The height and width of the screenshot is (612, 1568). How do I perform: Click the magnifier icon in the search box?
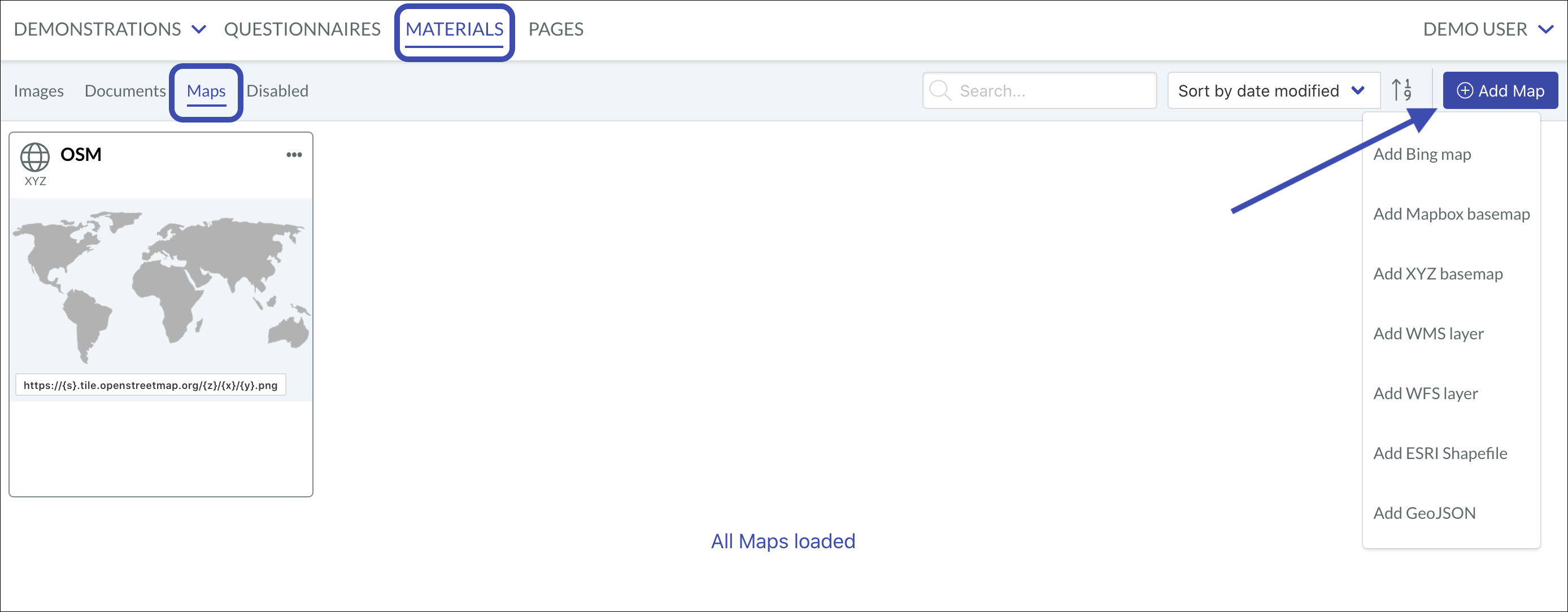coord(940,91)
